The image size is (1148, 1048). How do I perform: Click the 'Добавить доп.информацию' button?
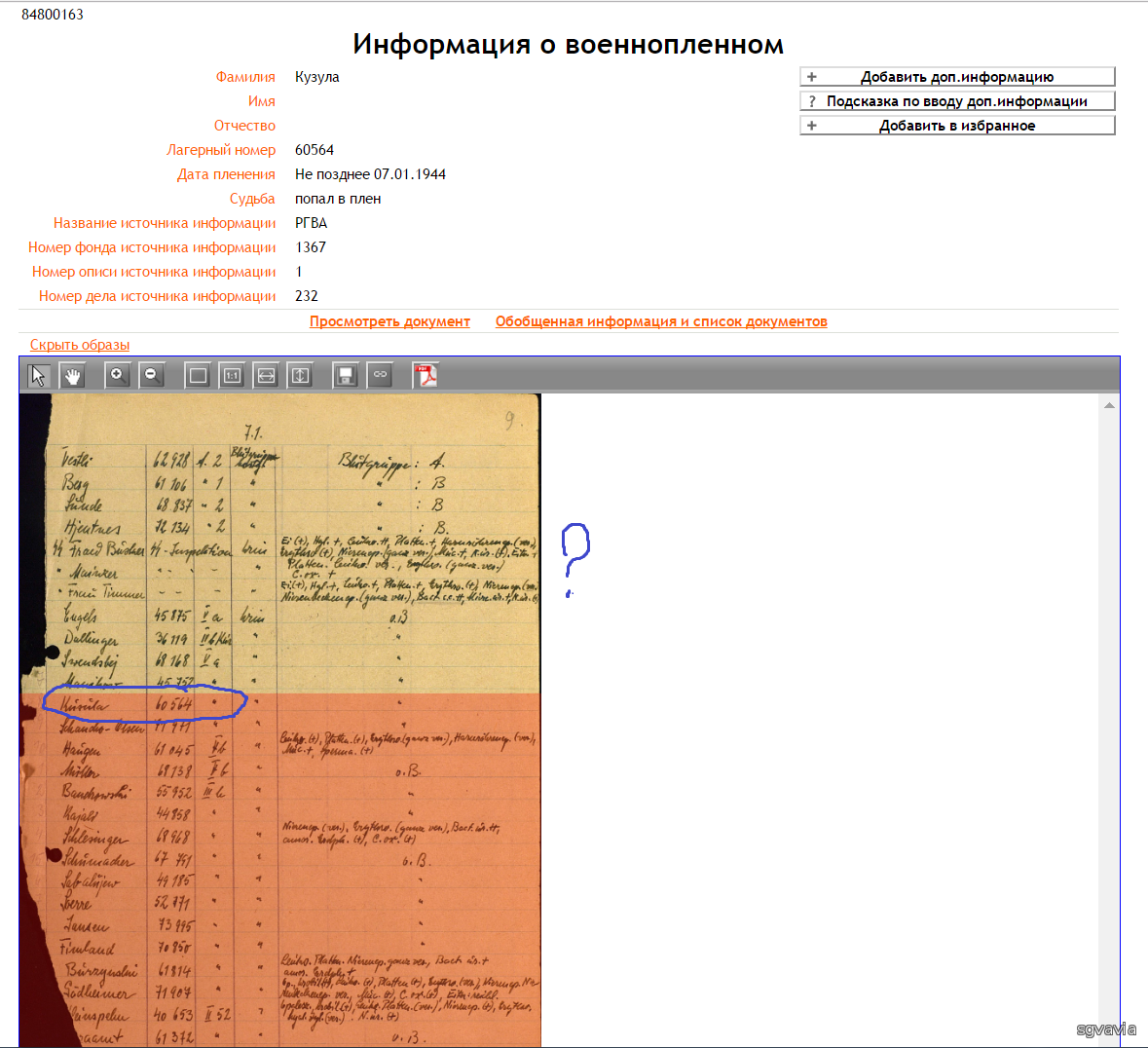click(x=958, y=77)
